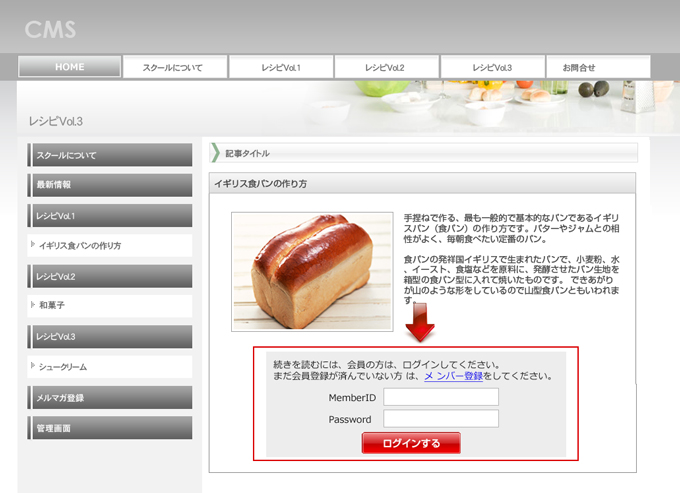Image resolution: width=680 pixels, height=493 pixels.
Task: Open スクールについて in top navigation
Action: 173,67
